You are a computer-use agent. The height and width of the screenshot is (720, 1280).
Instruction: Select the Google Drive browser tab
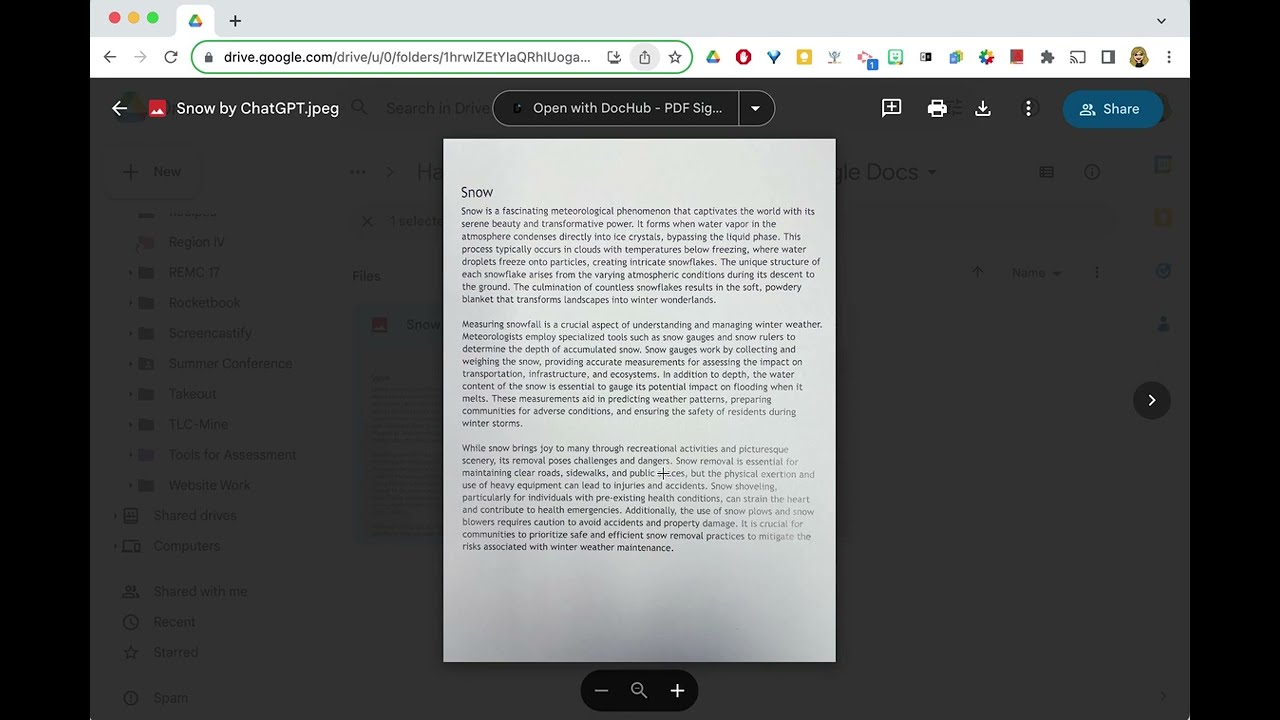point(196,20)
